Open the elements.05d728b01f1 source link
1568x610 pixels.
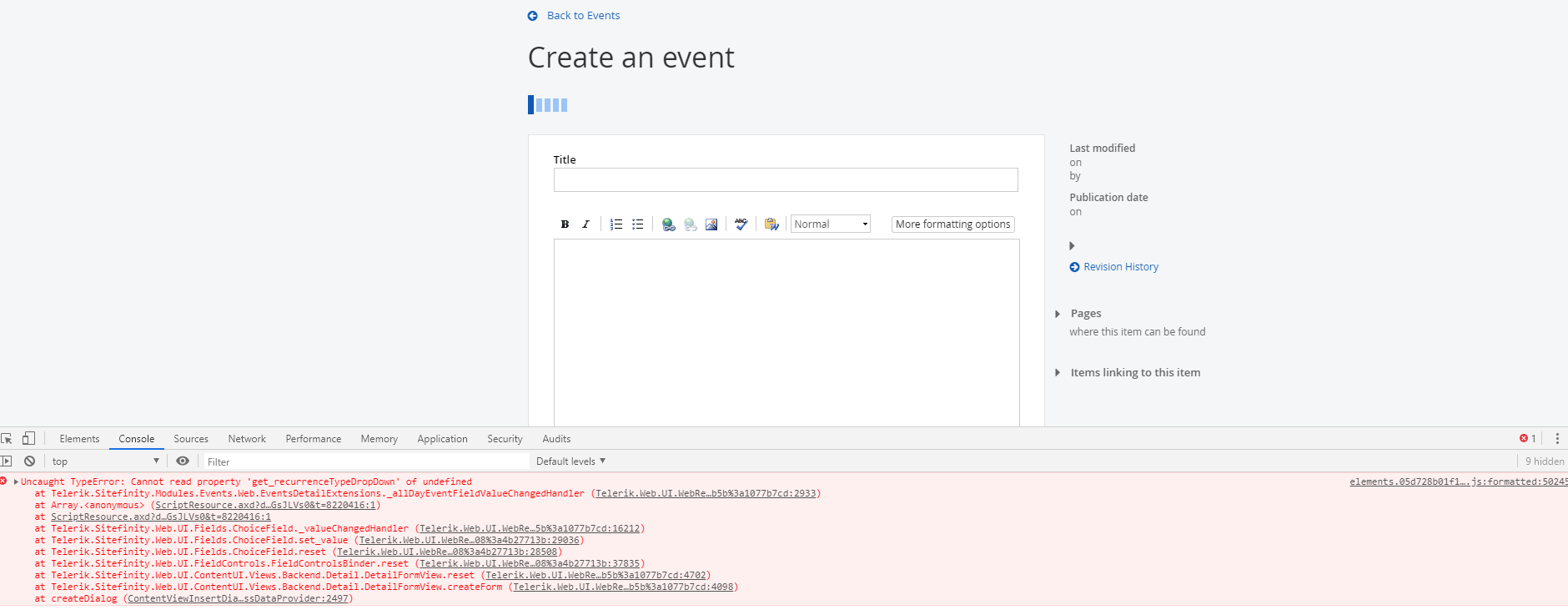(x=1459, y=481)
